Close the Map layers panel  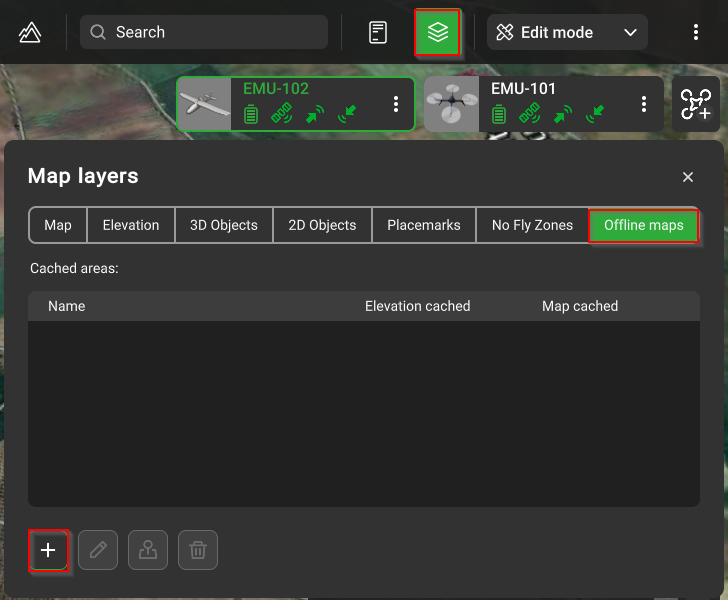click(x=688, y=177)
